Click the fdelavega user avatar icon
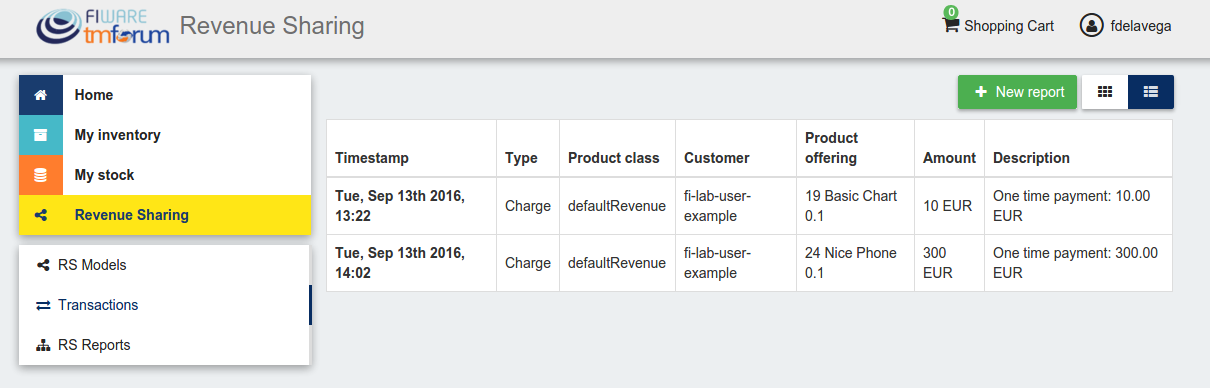This screenshot has height=388, width=1210. pyautogui.click(x=1091, y=25)
